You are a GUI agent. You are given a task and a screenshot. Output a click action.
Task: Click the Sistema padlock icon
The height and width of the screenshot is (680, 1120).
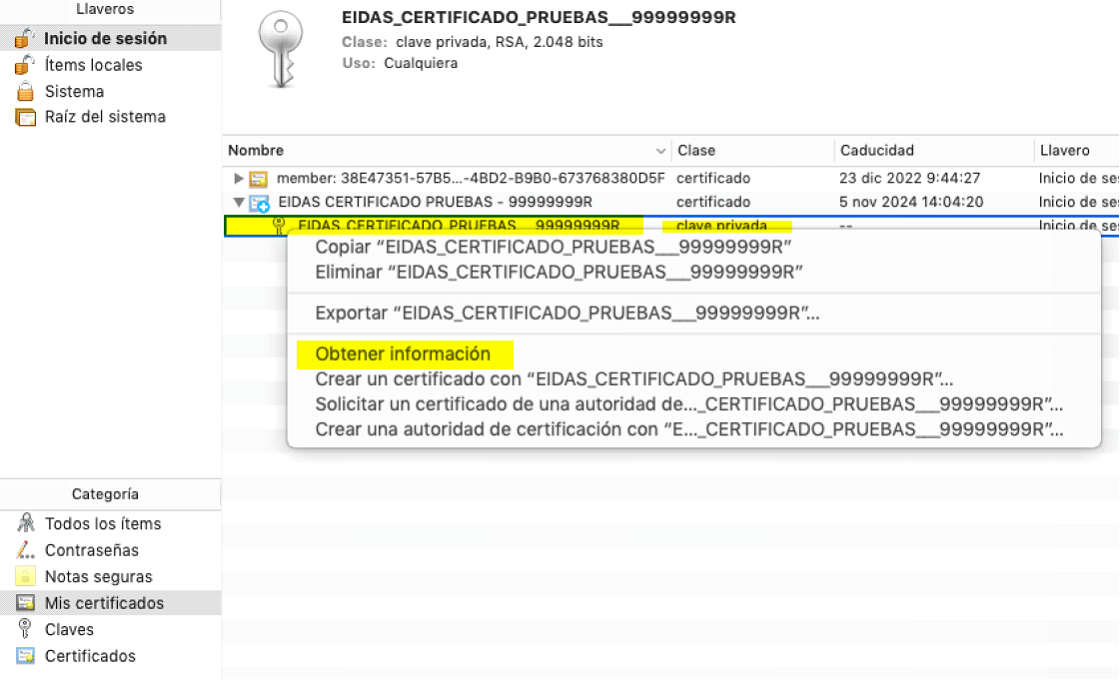pos(25,91)
